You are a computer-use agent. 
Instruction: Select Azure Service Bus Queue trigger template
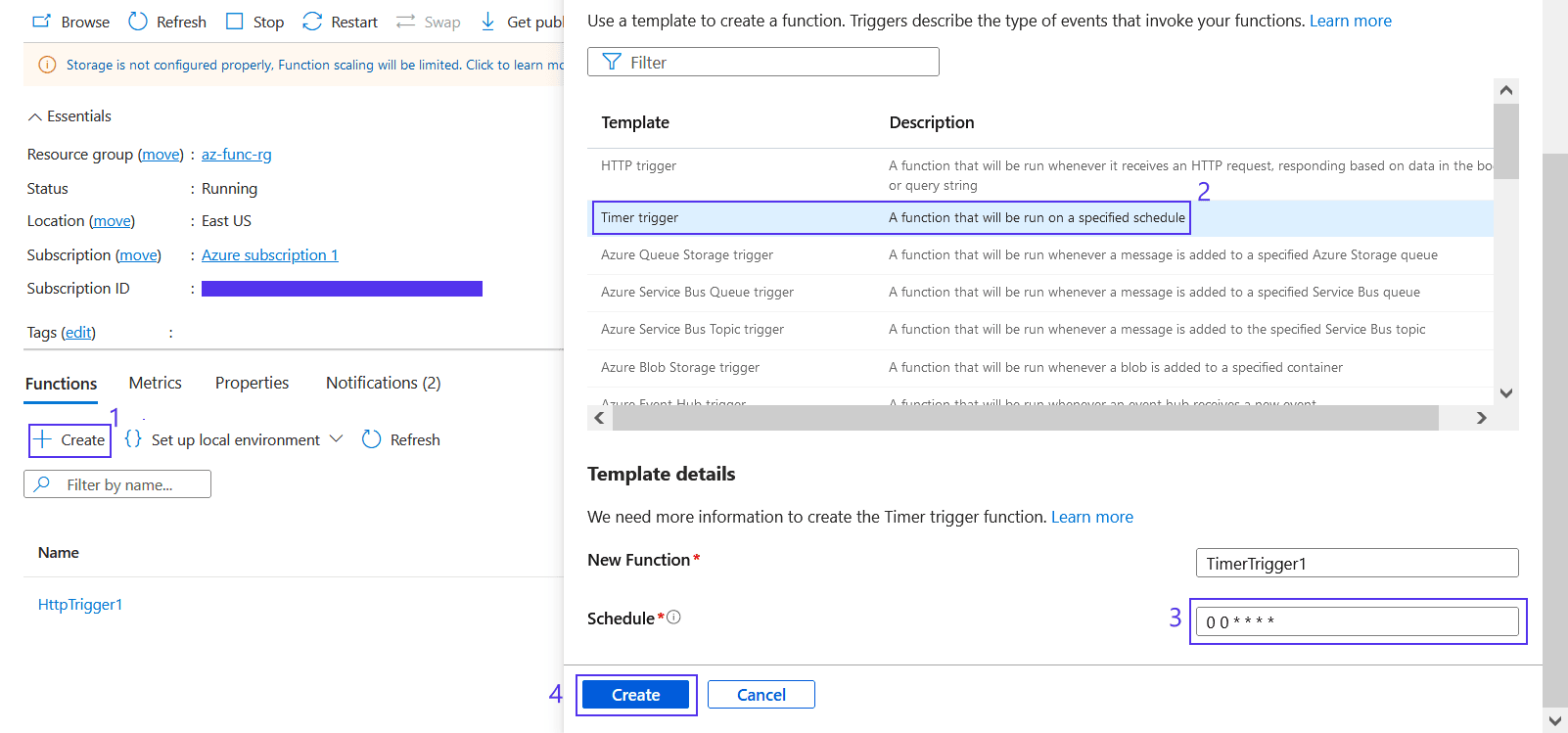[x=1040, y=293]
